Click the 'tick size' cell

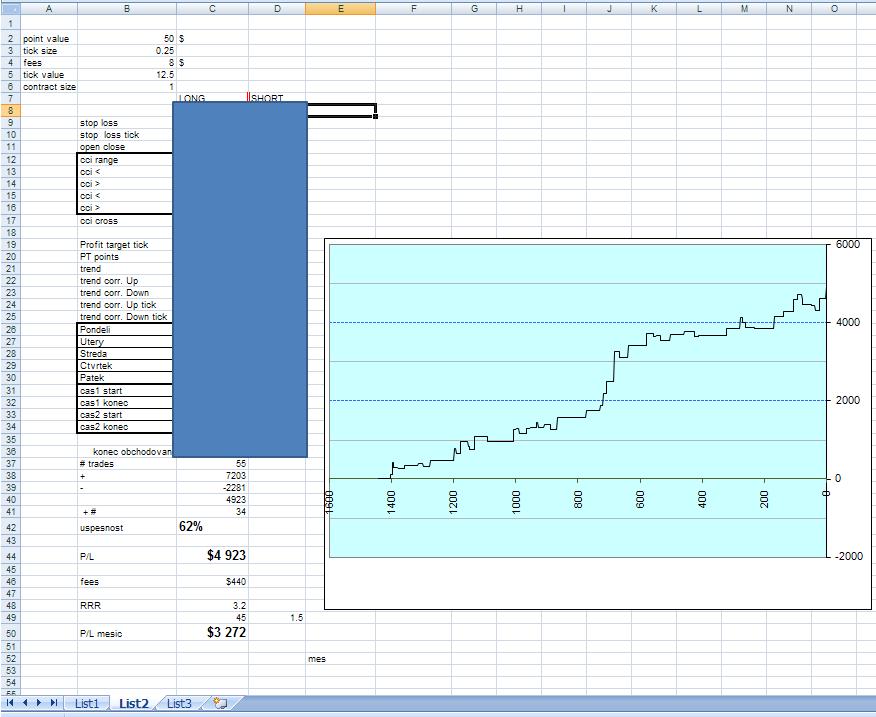point(49,51)
